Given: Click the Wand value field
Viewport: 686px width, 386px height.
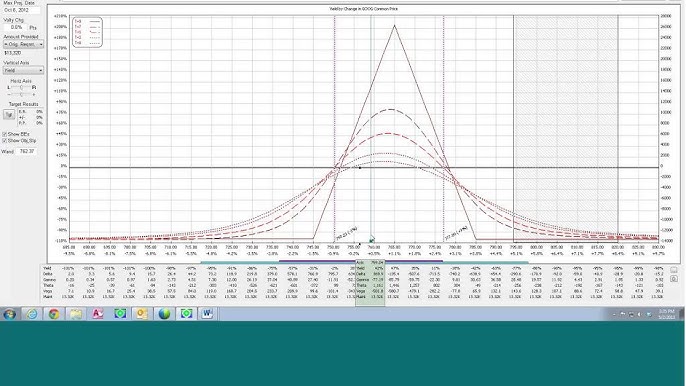Looking at the screenshot, I should point(27,151).
